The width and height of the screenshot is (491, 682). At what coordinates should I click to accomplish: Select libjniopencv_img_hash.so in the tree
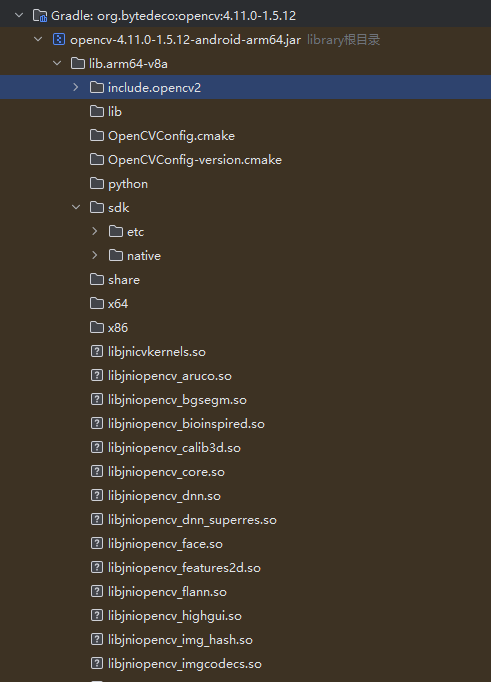point(180,640)
